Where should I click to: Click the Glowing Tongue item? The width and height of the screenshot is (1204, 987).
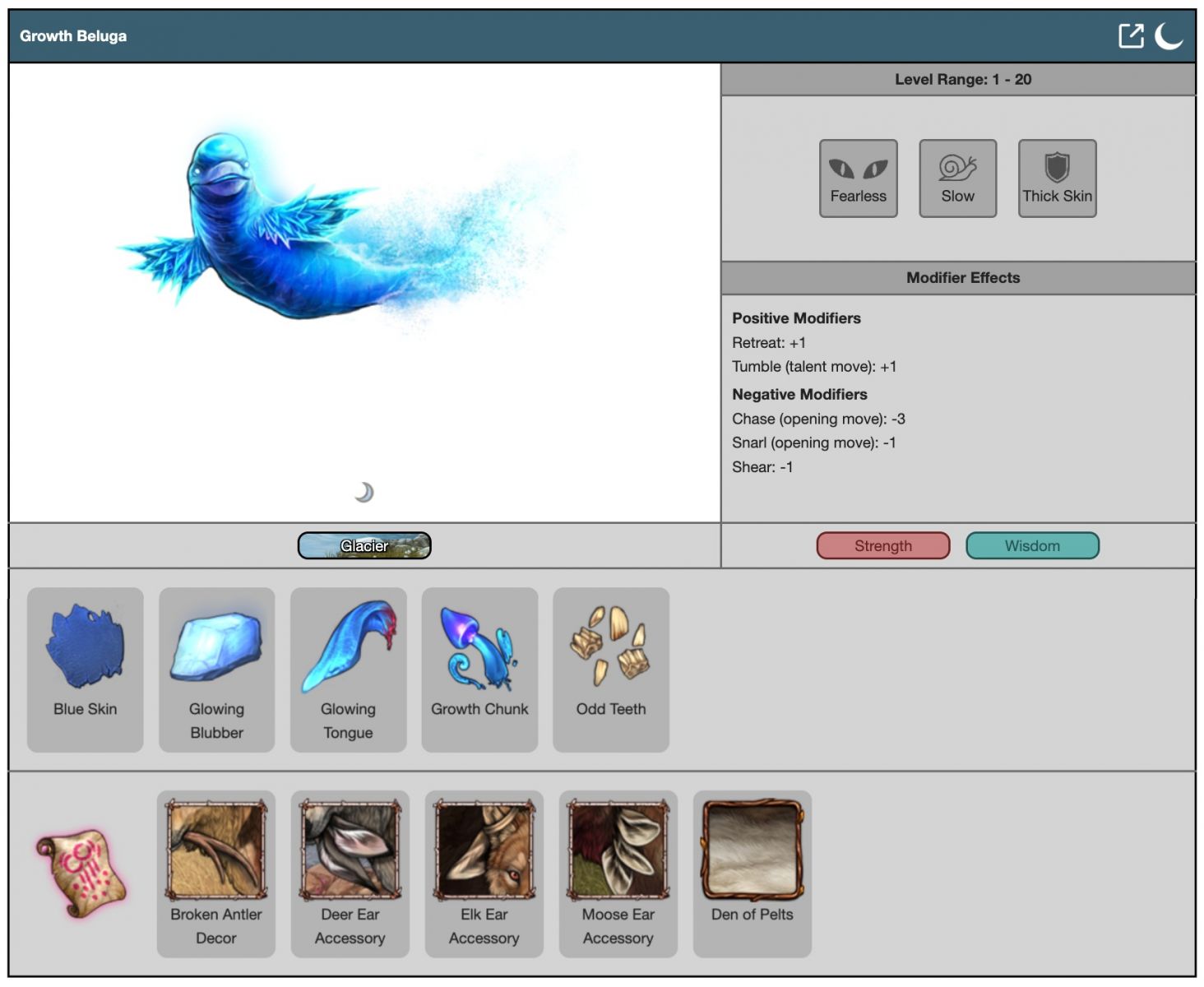pos(348,669)
